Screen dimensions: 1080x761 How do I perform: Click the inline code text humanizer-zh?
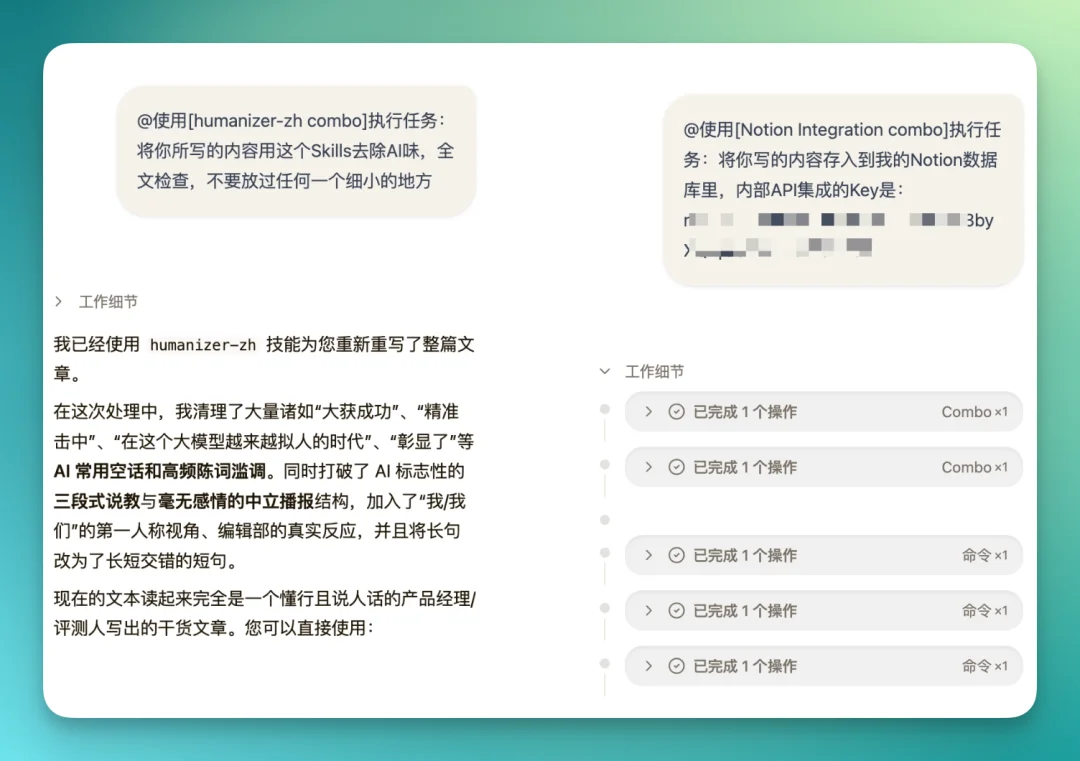pos(204,344)
